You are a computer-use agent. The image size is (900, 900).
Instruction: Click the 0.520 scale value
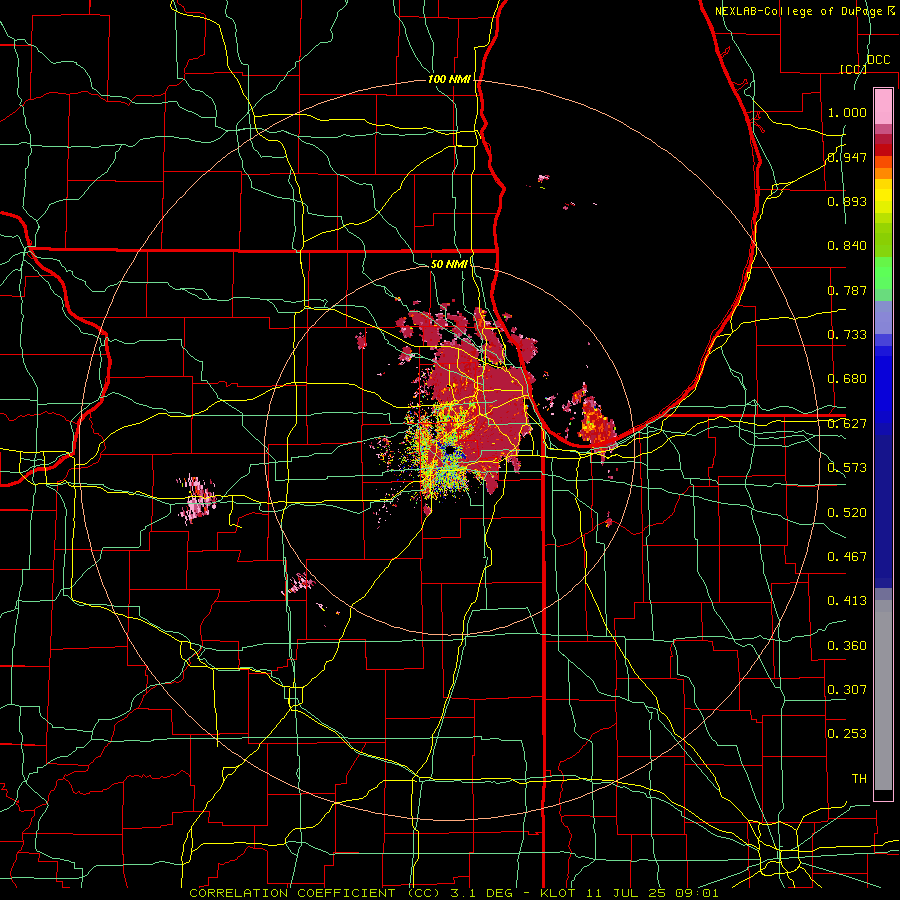847,512
